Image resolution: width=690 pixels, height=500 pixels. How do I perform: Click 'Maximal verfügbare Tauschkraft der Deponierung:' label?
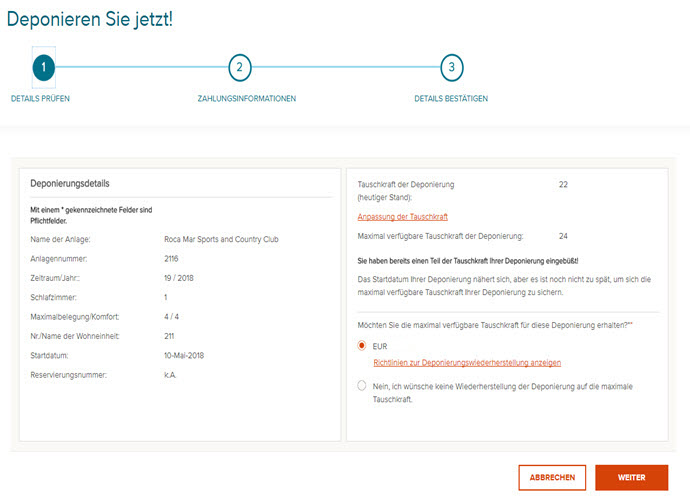point(440,236)
